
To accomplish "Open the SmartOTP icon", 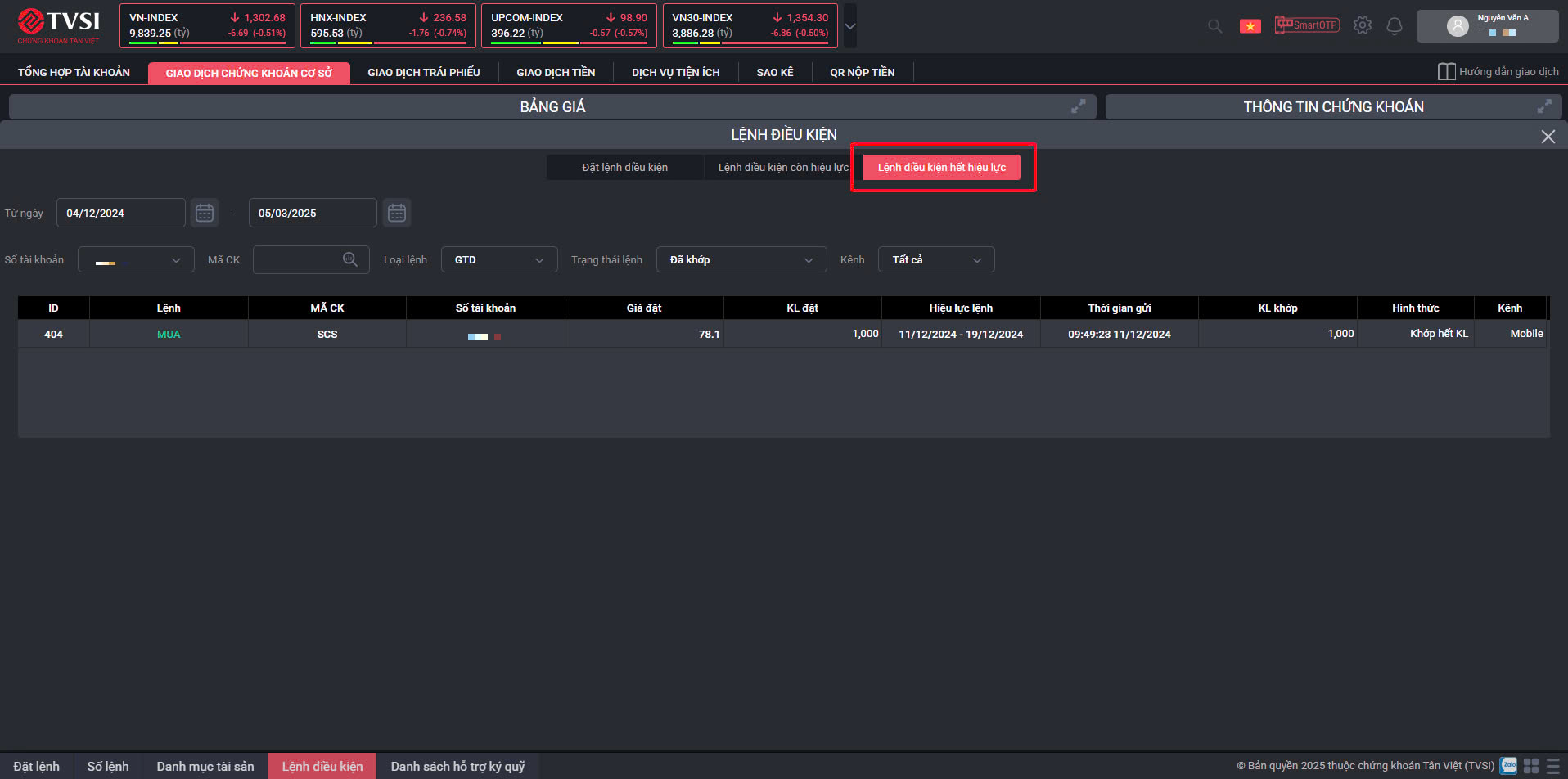I will pyautogui.click(x=1307, y=25).
